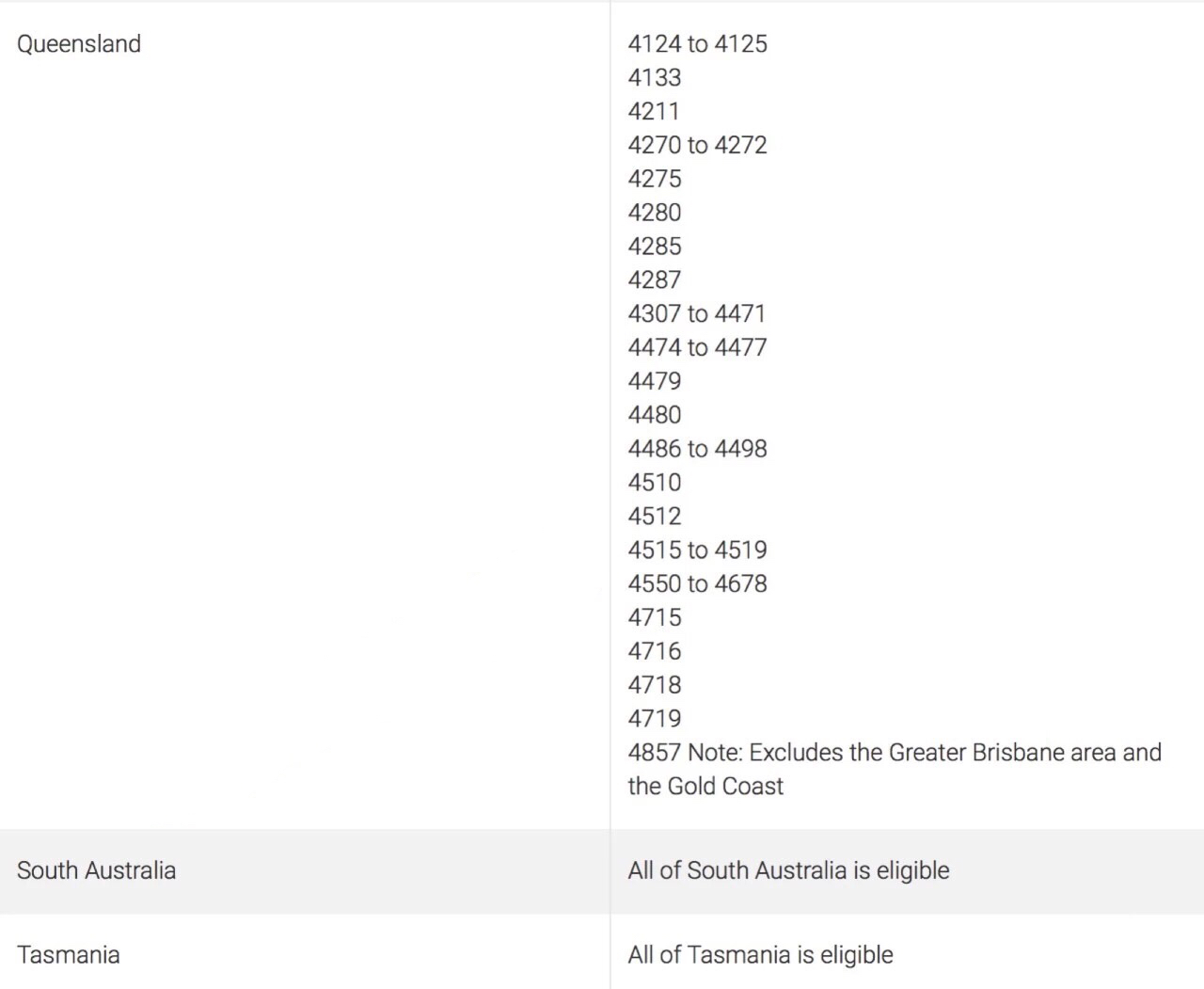Click postcode range 4124 to 4125
1204x989 pixels.
(x=697, y=44)
